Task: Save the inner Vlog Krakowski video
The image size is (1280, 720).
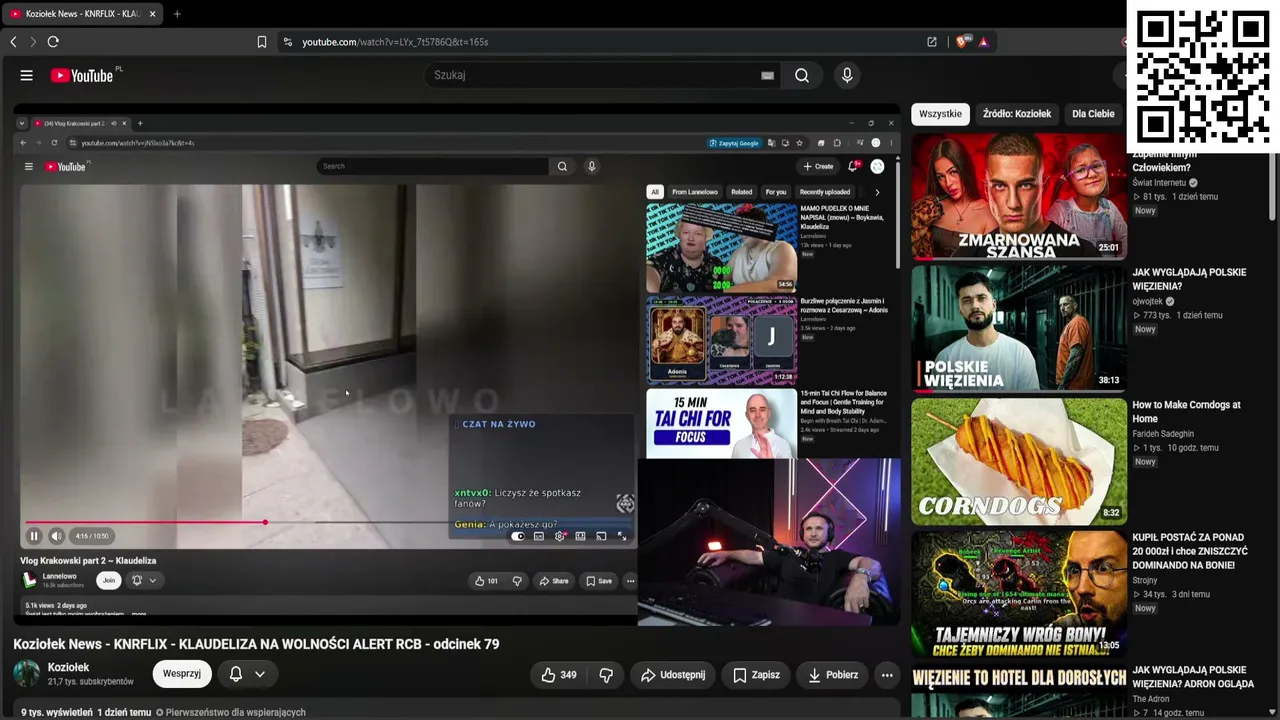Action: click(x=599, y=581)
